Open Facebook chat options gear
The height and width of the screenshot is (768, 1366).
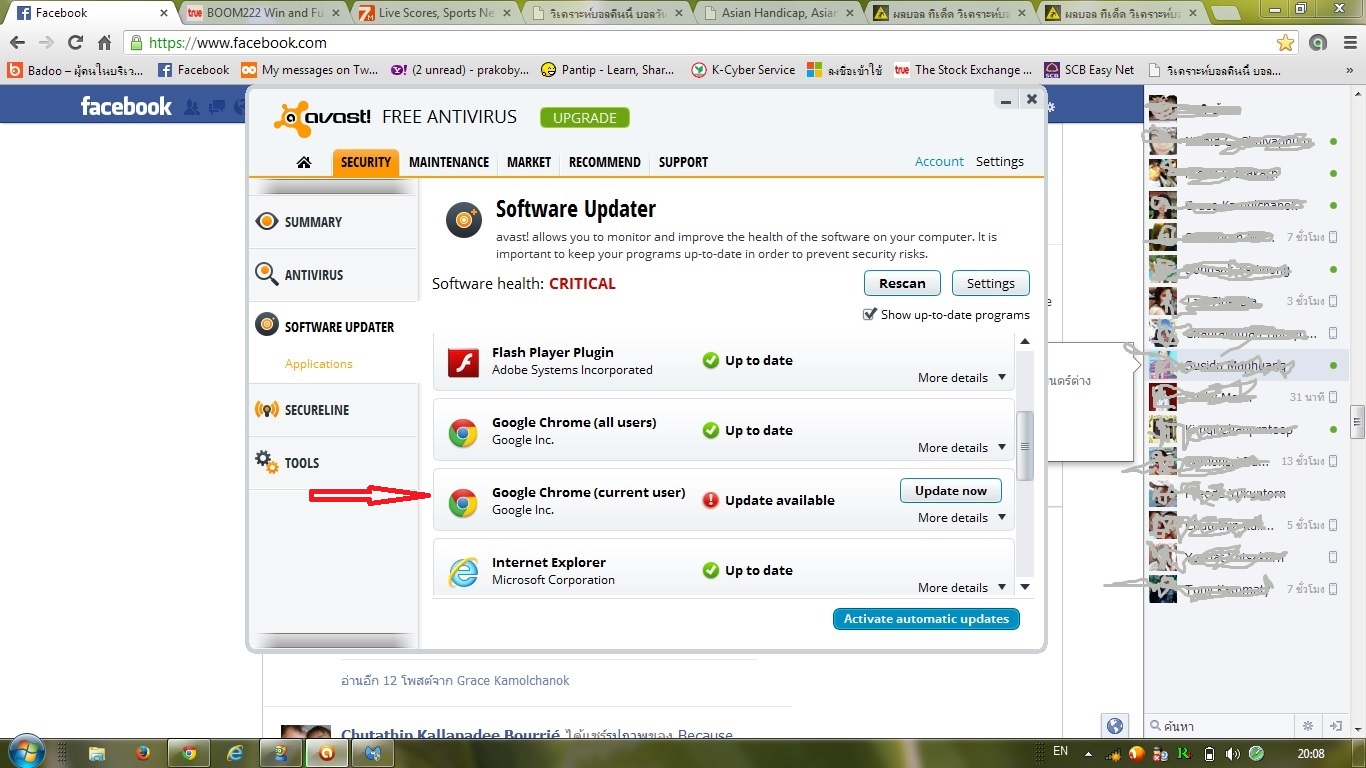tap(1307, 726)
